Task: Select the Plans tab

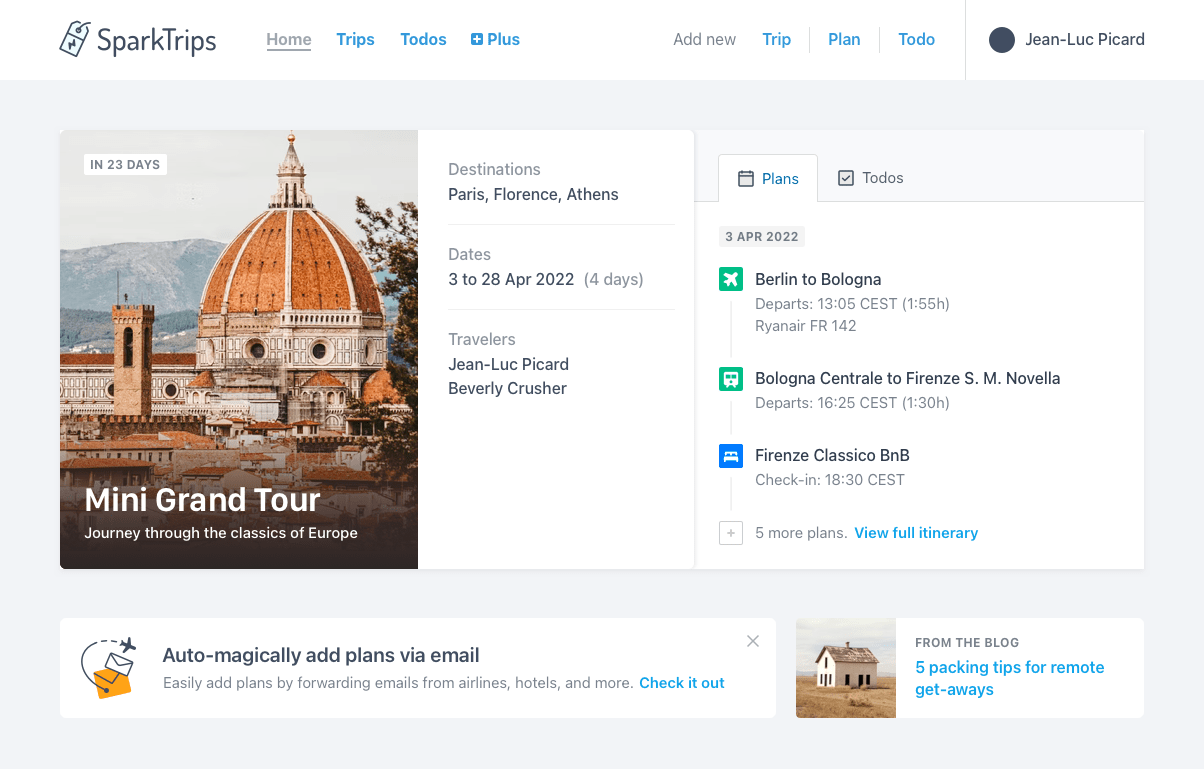Action: (768, 179)
